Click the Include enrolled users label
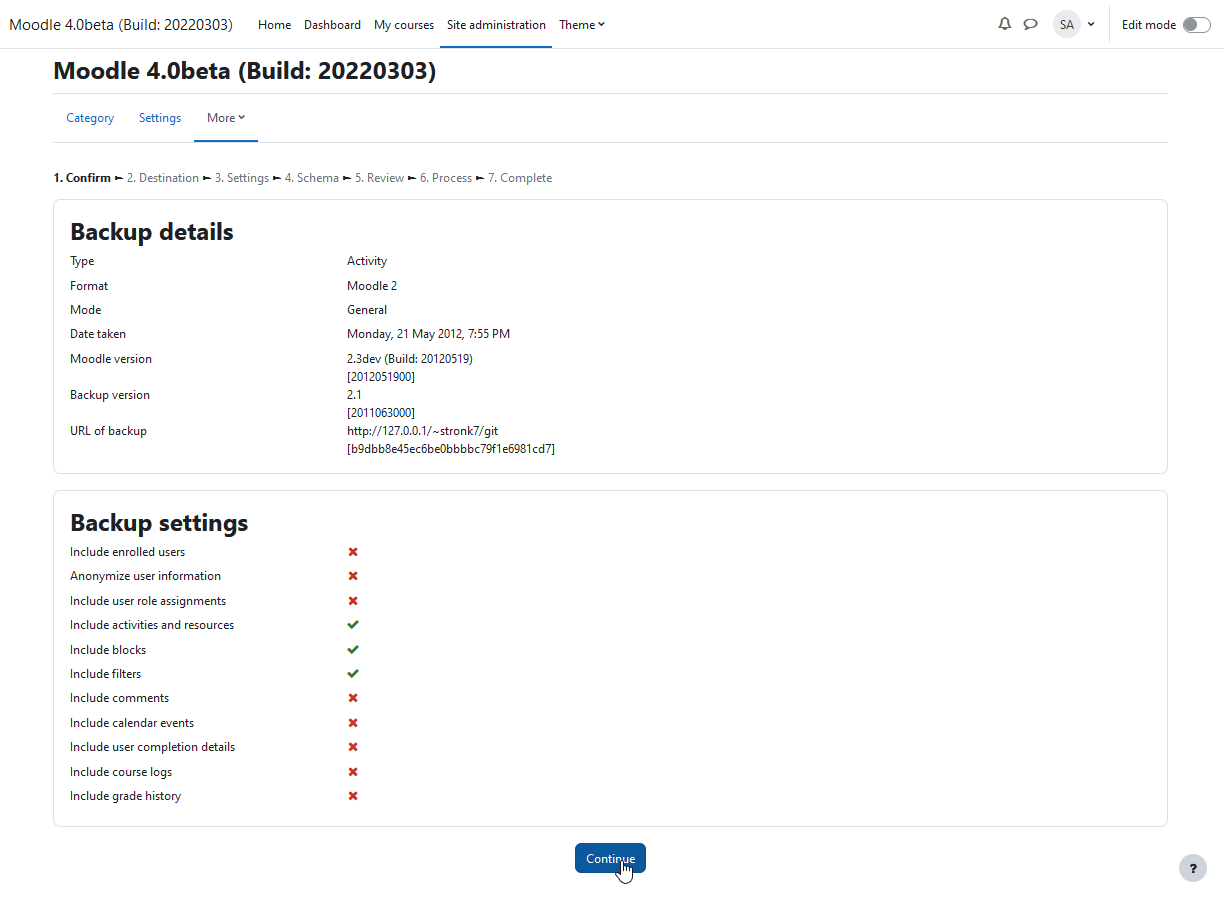1224x898 pixels. pos(127,552)
